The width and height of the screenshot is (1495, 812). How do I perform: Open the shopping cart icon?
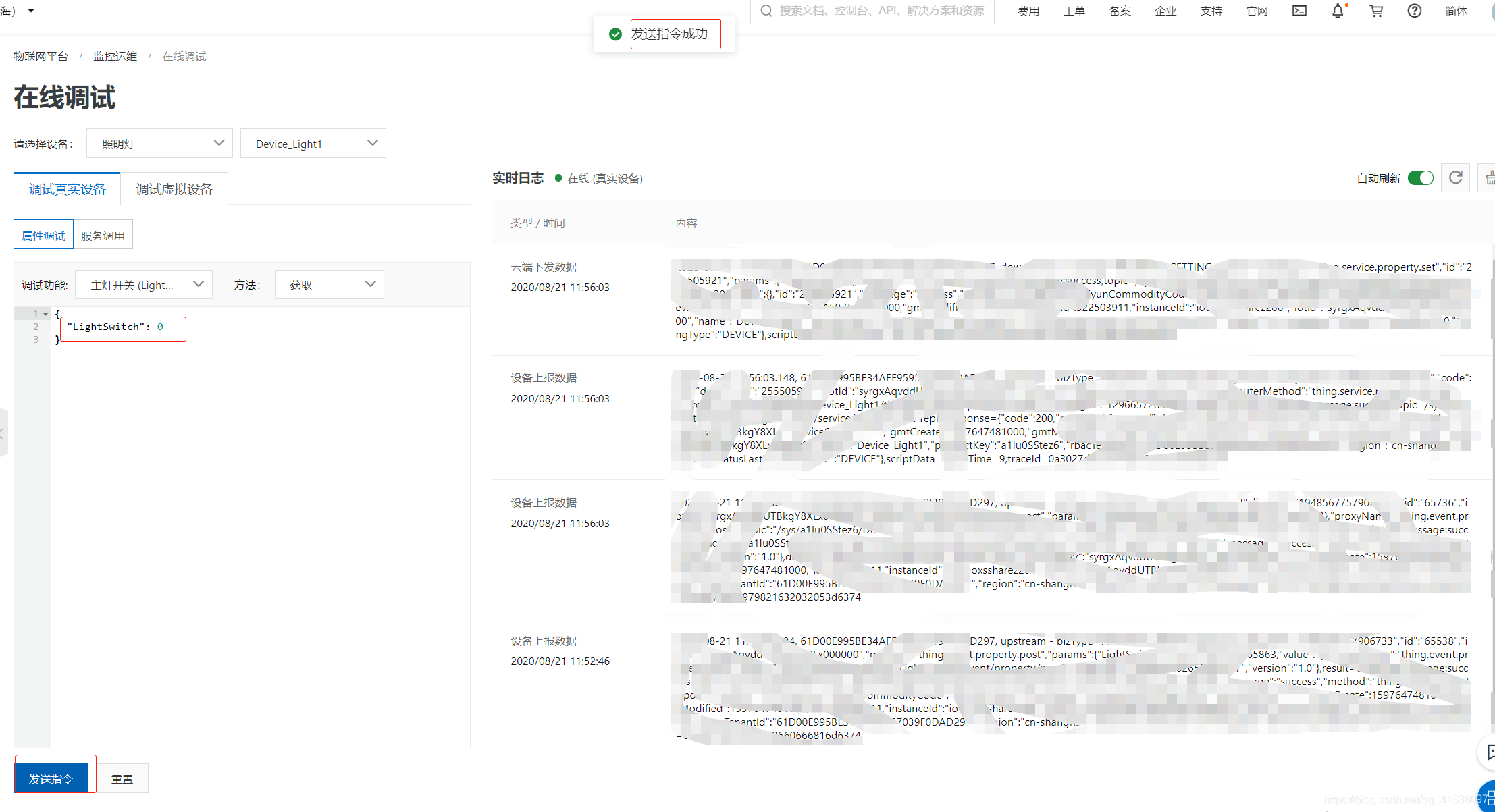[x=1375, y=11]
